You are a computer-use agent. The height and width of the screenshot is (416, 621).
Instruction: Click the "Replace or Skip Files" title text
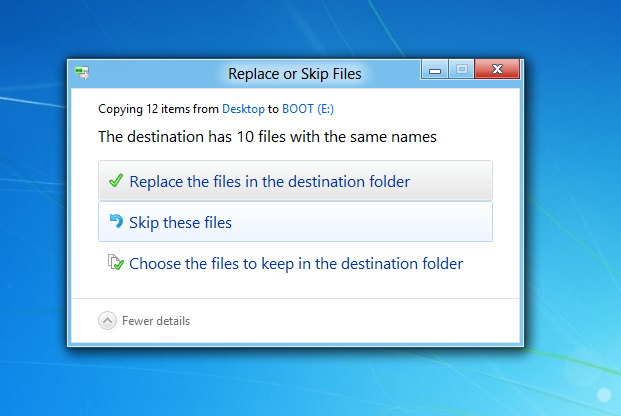click(x=295, y=73)
